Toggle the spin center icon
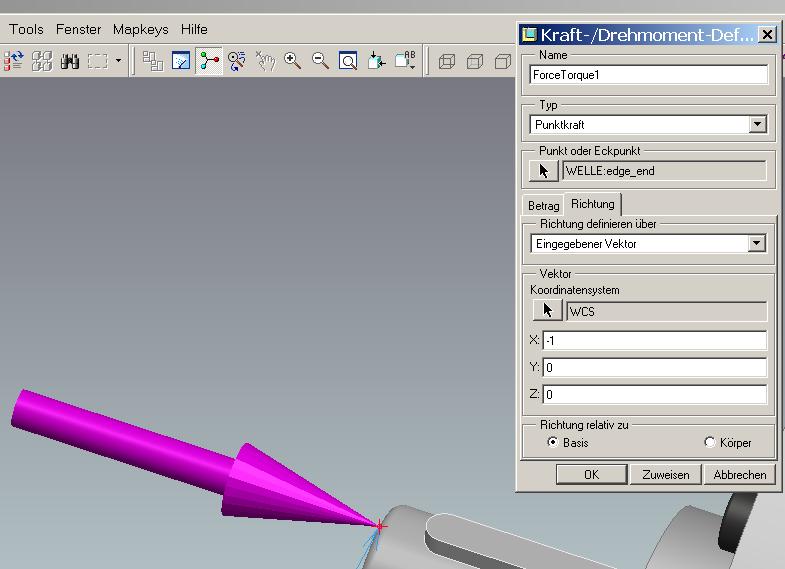 pyautogui.click(x=209, y=61)
